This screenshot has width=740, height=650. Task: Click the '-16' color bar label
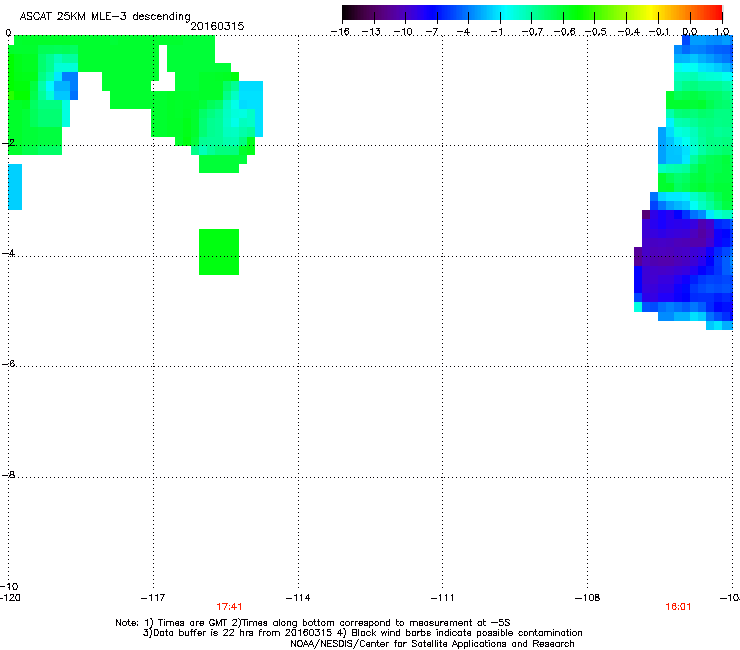click(x=340, y=32)
